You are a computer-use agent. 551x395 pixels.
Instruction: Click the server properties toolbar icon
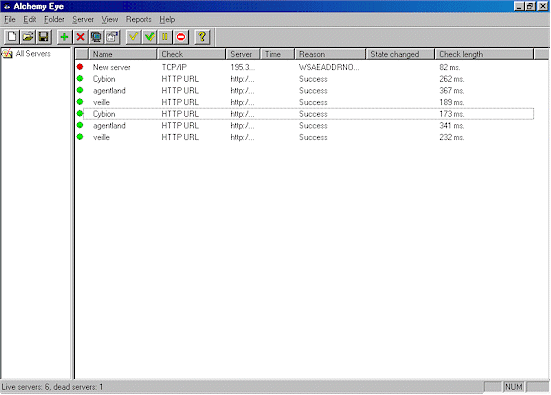coord(112,37)
